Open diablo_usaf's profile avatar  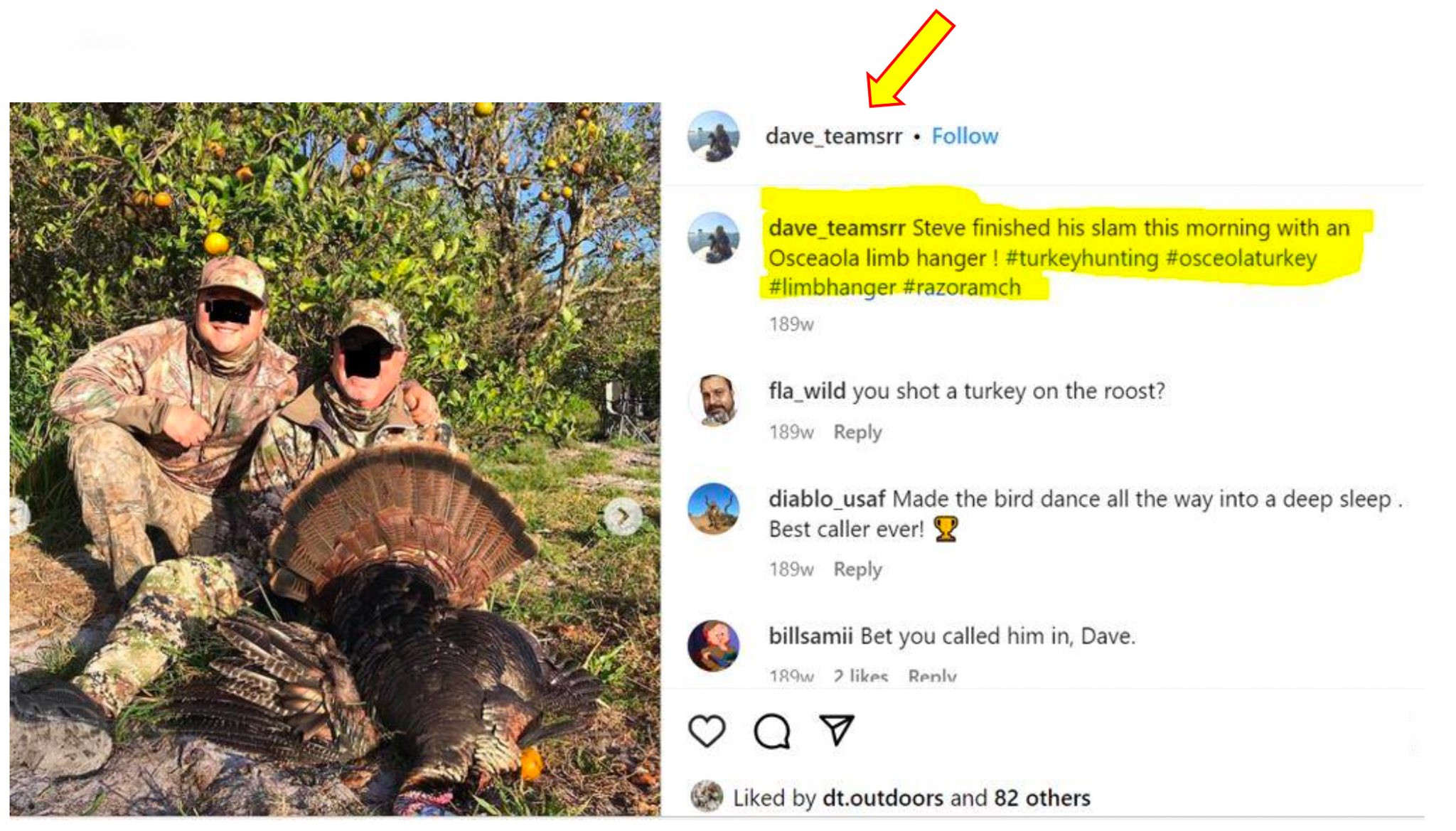pyautogui.click(x=713, y=509)
